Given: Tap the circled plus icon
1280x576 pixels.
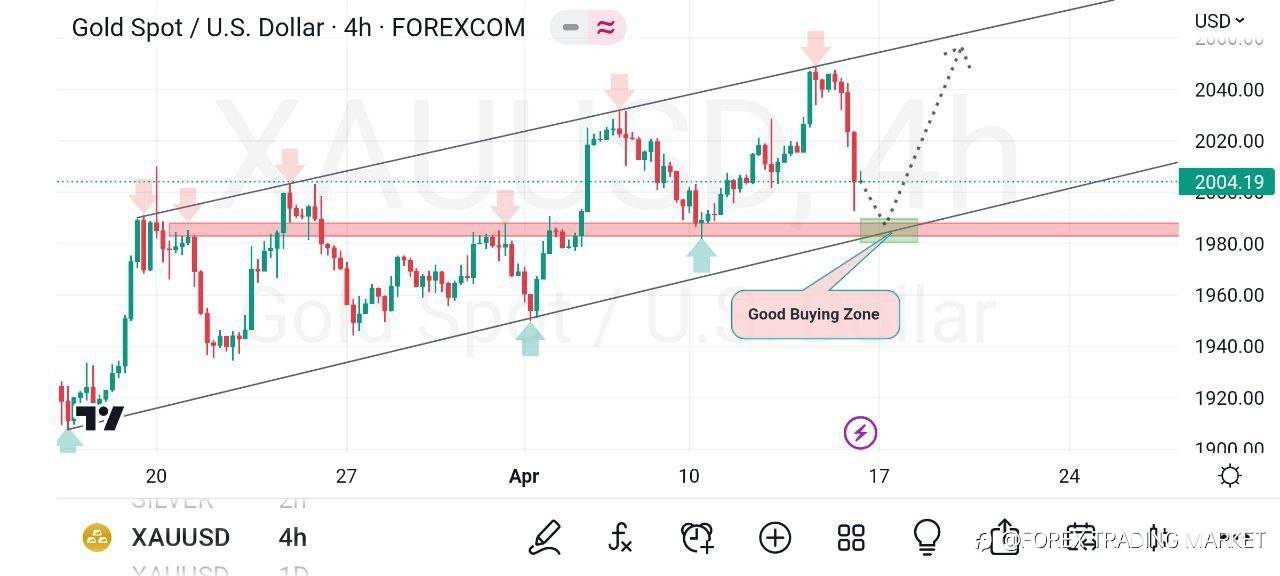Looking at the screenshot, I should 775,538.
